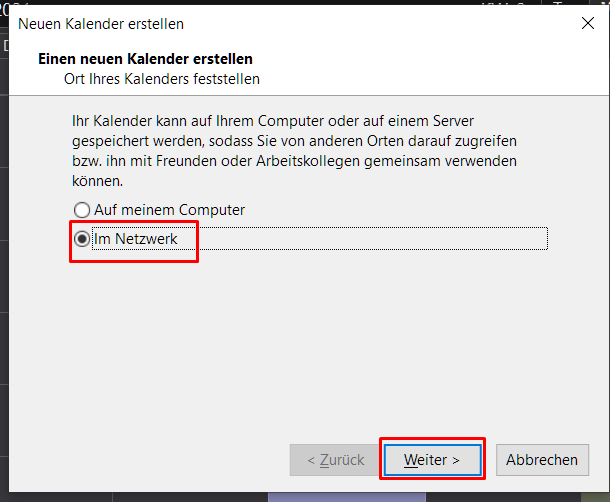The height and width of the screenshot is (502, 610).
Task: Click the empty gray area below the radio options
Action: point(300,340)
